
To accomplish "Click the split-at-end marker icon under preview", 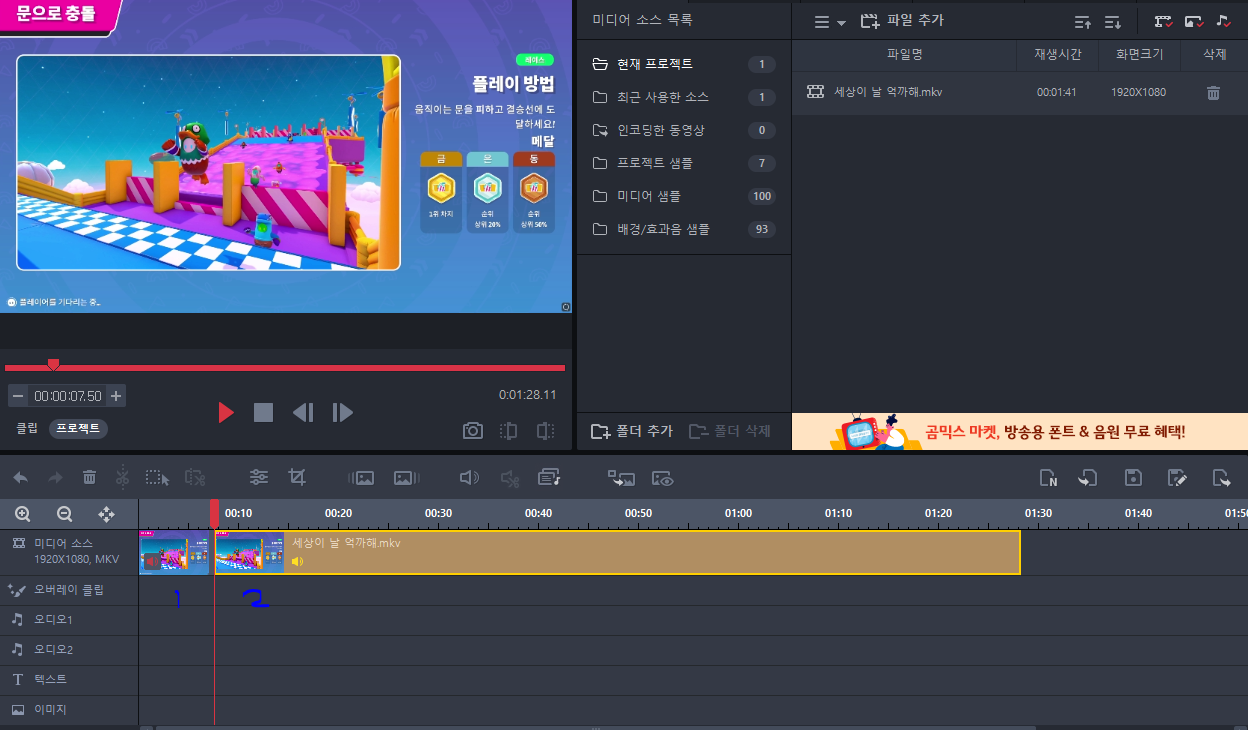I will point(545,431).
